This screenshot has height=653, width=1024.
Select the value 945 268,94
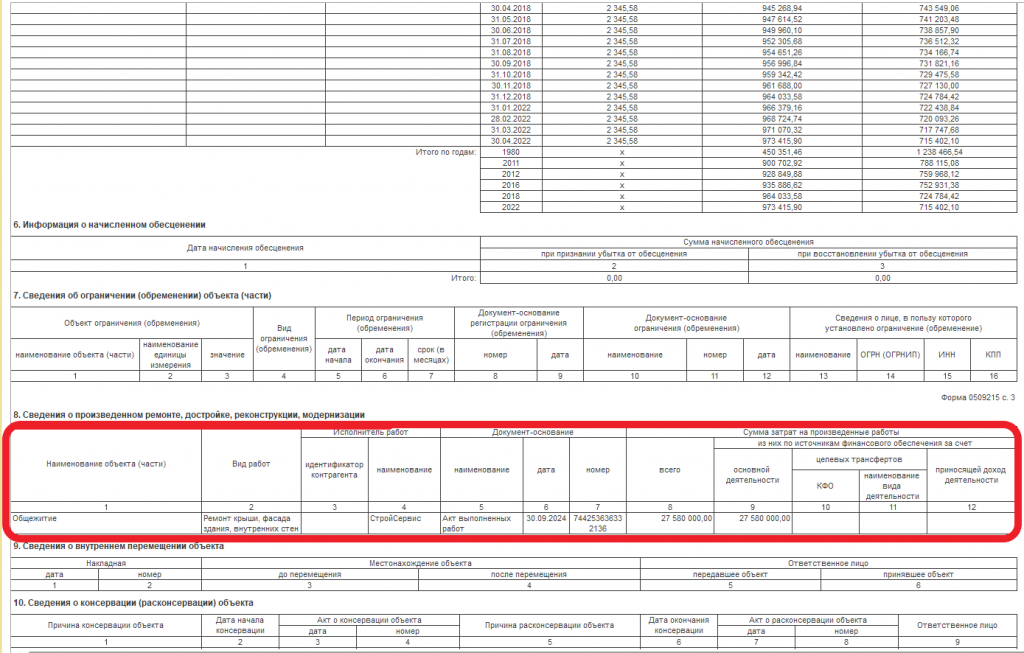pyautogui.click(x=782, y=8)
